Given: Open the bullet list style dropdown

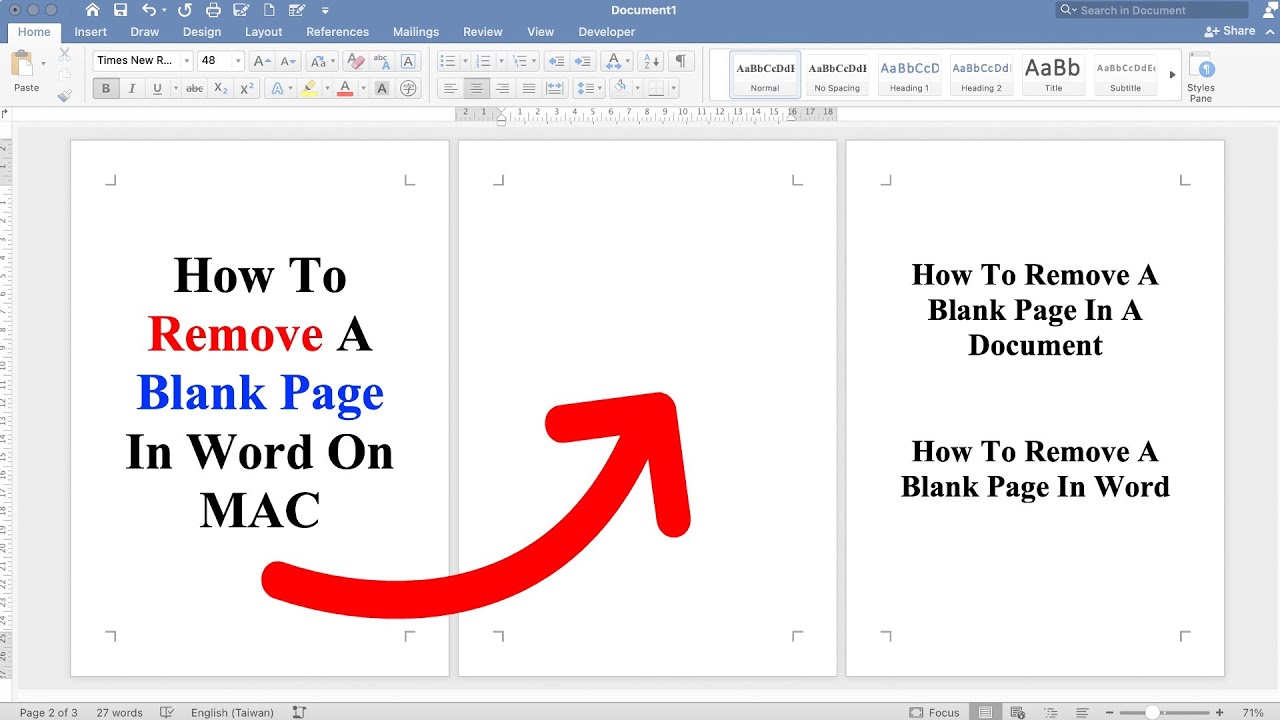Looking at the screenshot, I should 465,61.
